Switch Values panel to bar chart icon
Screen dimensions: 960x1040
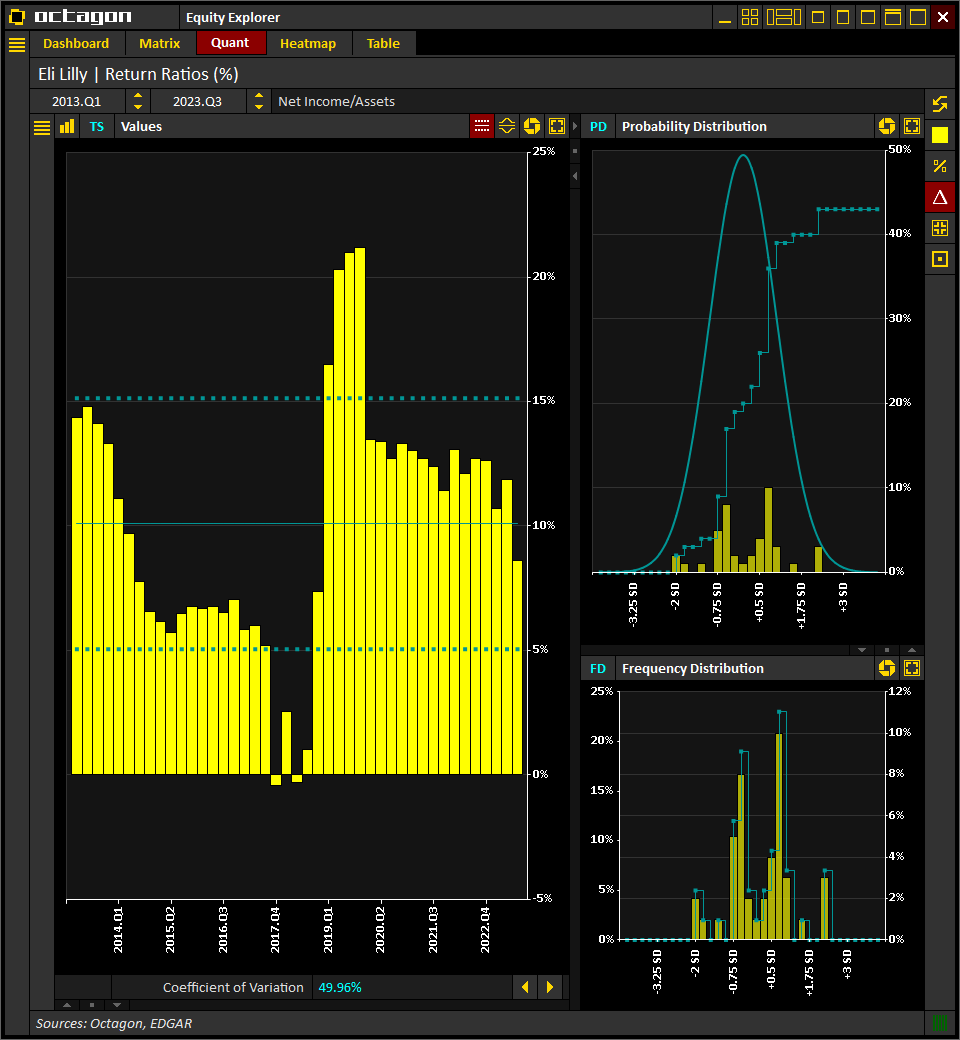point(67,127)
